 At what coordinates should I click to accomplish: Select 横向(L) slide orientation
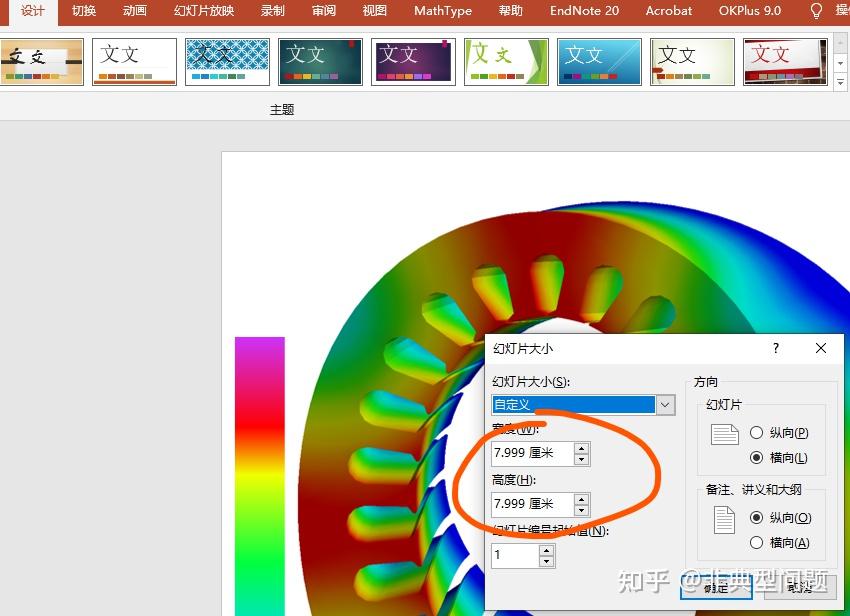759,457
